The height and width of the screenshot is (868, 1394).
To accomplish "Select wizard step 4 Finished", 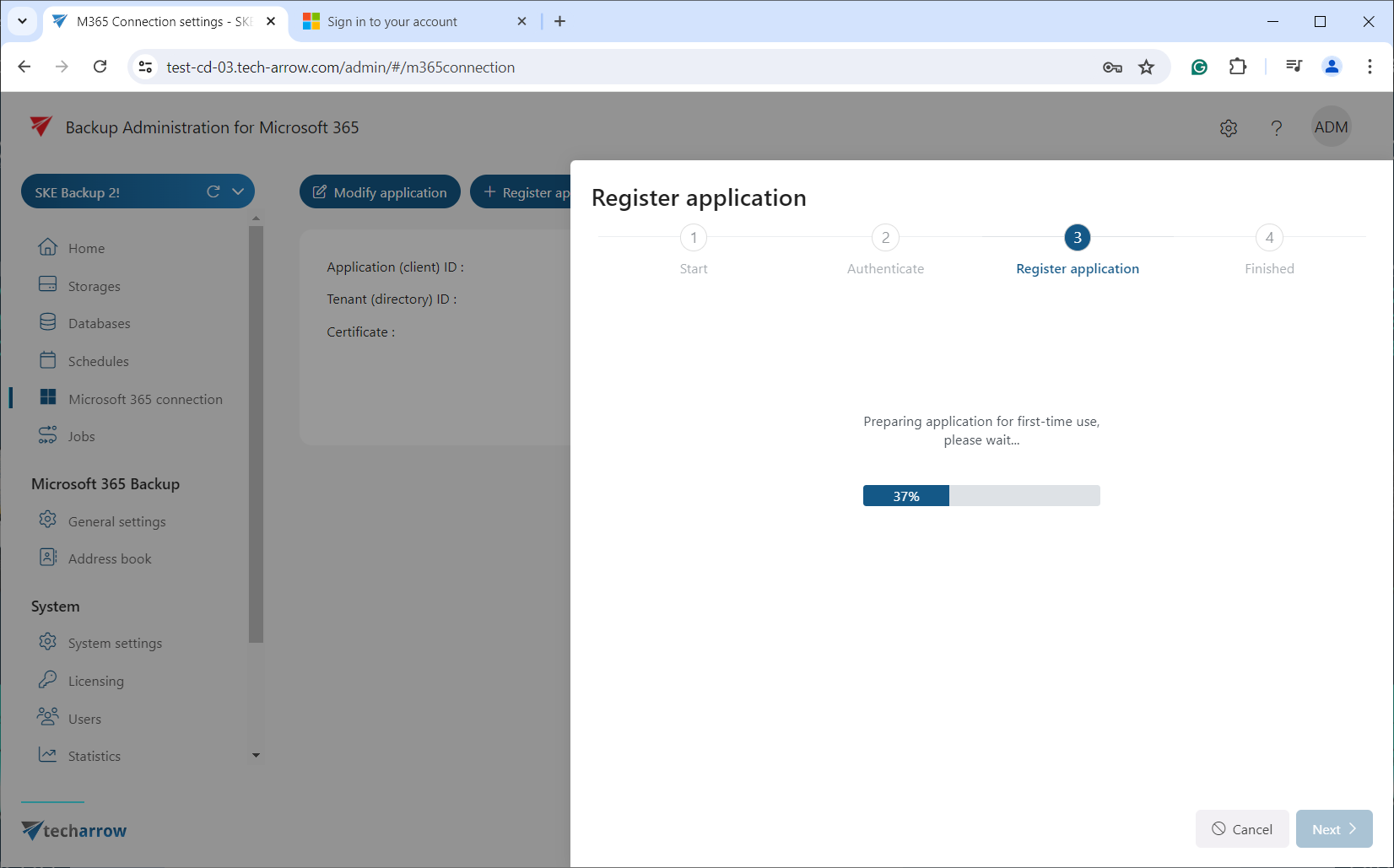I will coord(1269,238).
